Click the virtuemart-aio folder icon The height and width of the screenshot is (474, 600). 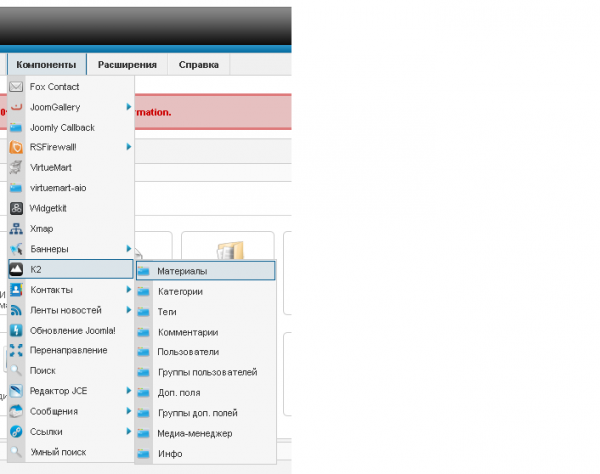click(16, 188)
